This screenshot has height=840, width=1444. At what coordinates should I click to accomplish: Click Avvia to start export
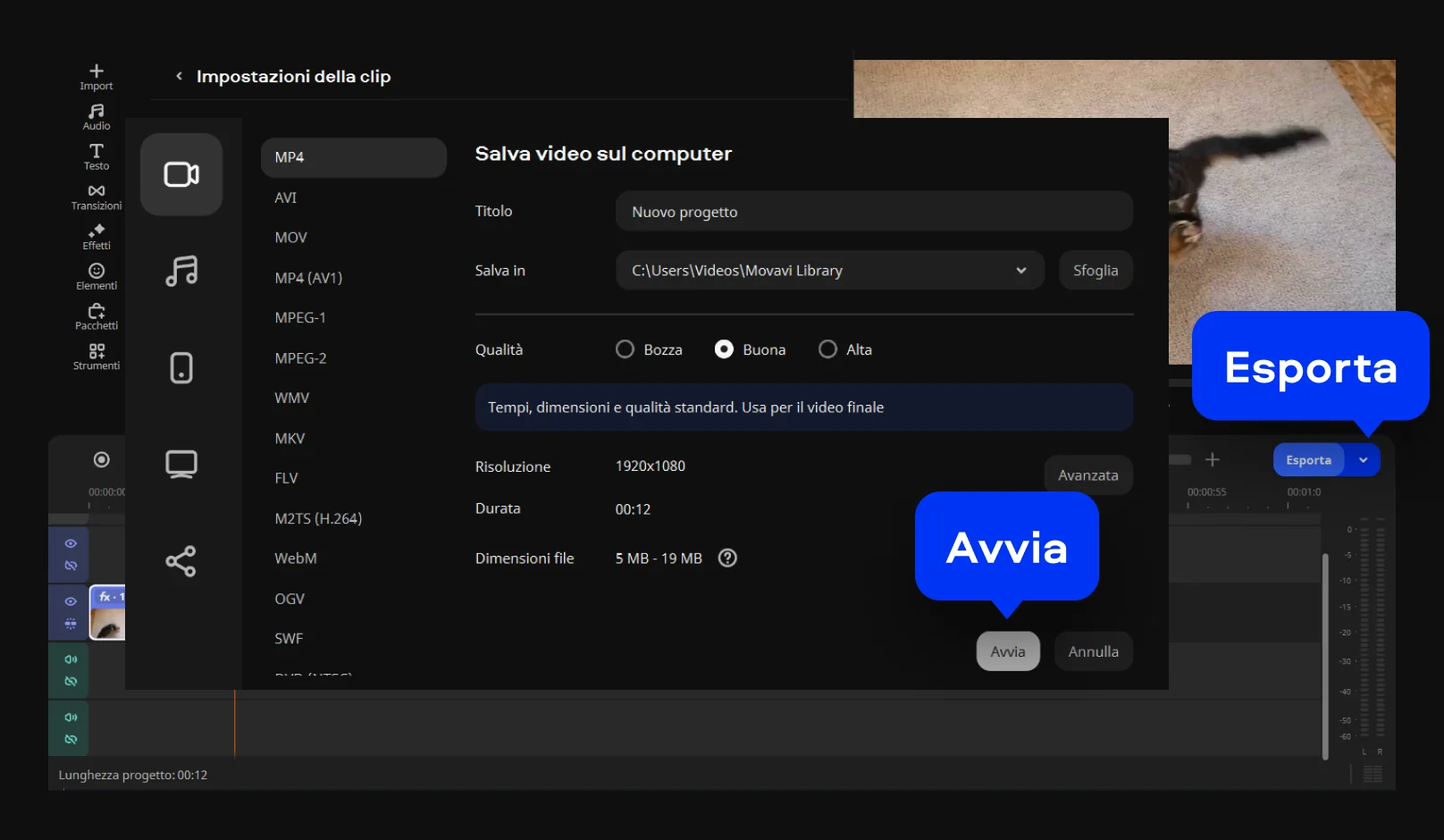(x=1007, y=651)
